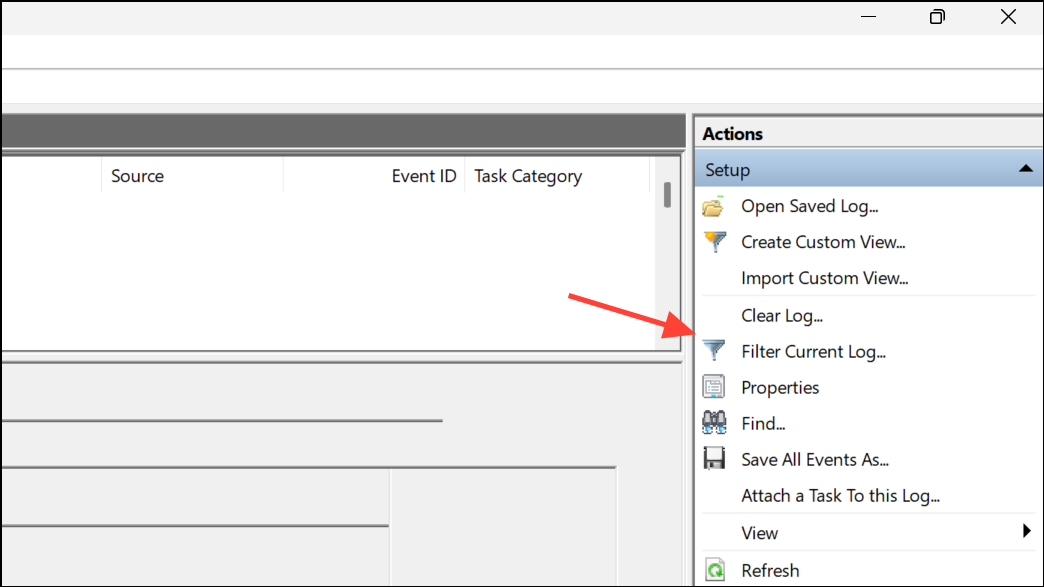The width and height of the screenshot is (1044, 587).
Task: Click the Open Saved Log folder icon
Action: click(713, 207)
